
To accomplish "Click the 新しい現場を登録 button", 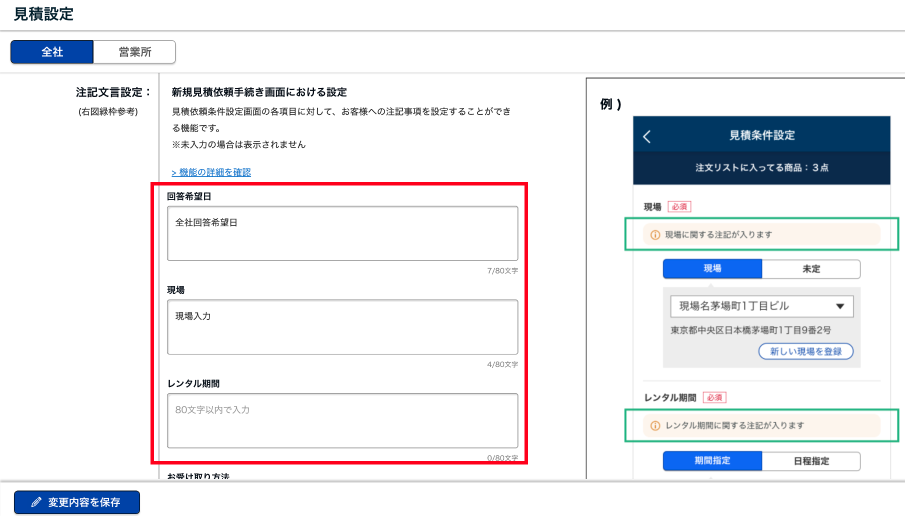I will pyautogui.click(x=805, y=351).
